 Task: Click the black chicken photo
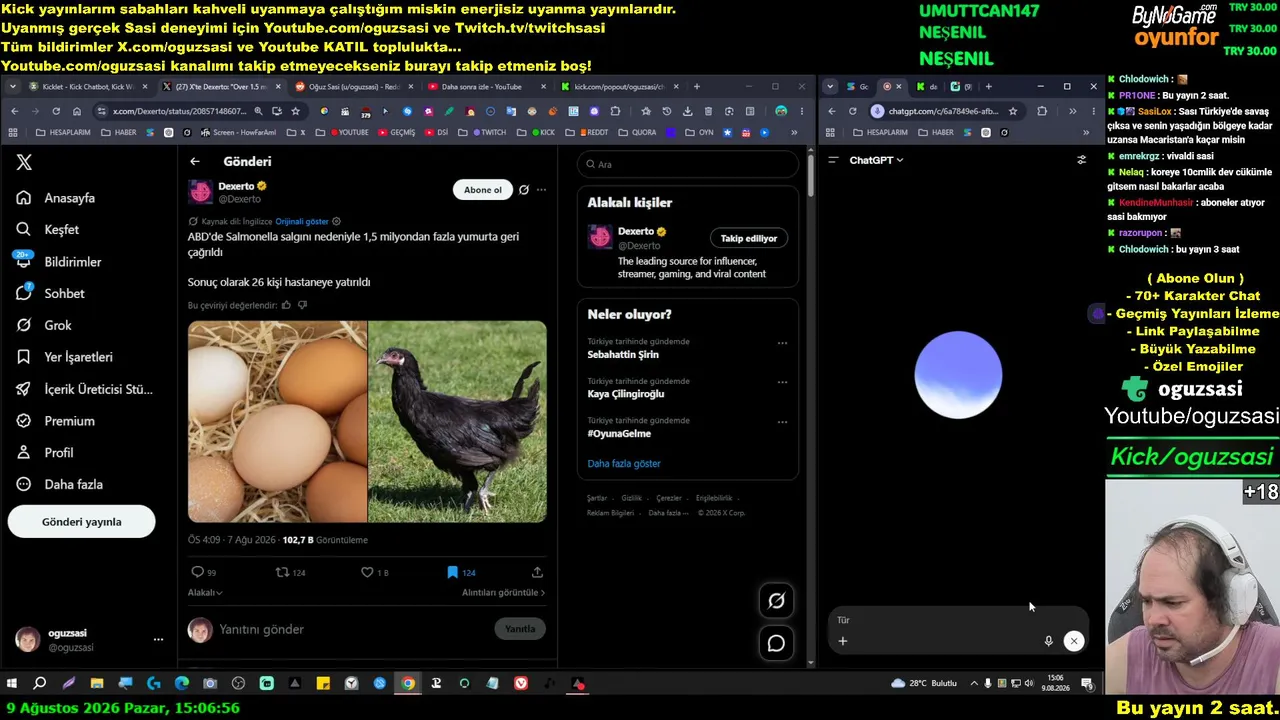(x=458, y=421)
